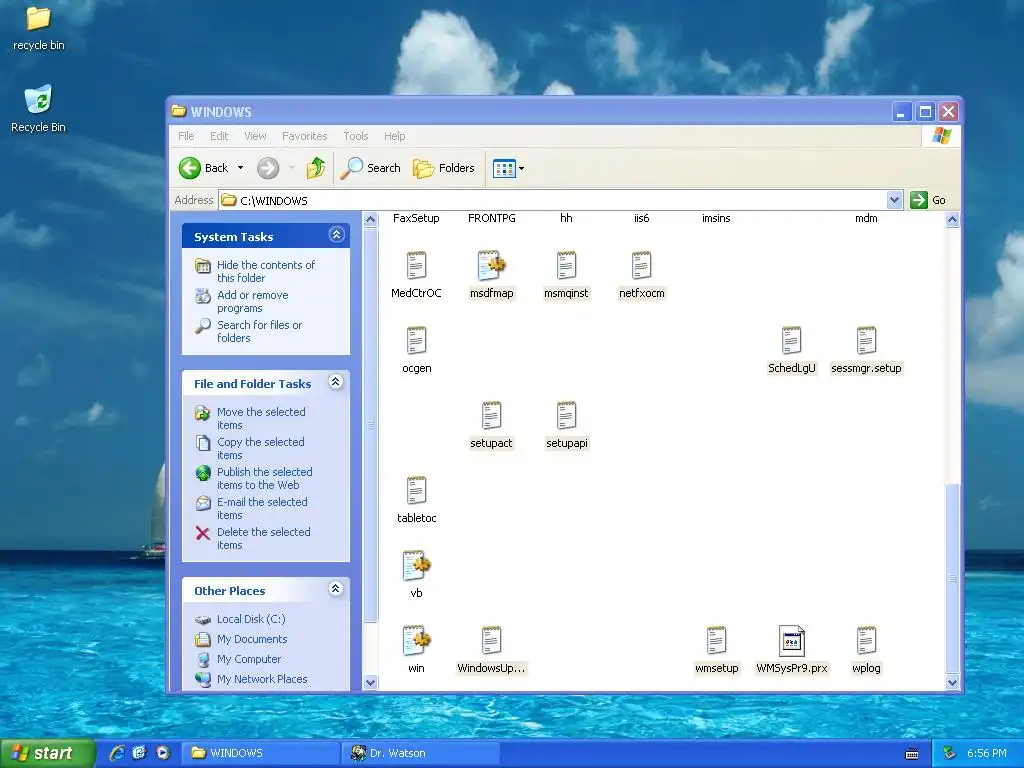Click the 6:56 PM tray clock
The height and width of the screenshot is (768, 1024).
pos(986,753)
